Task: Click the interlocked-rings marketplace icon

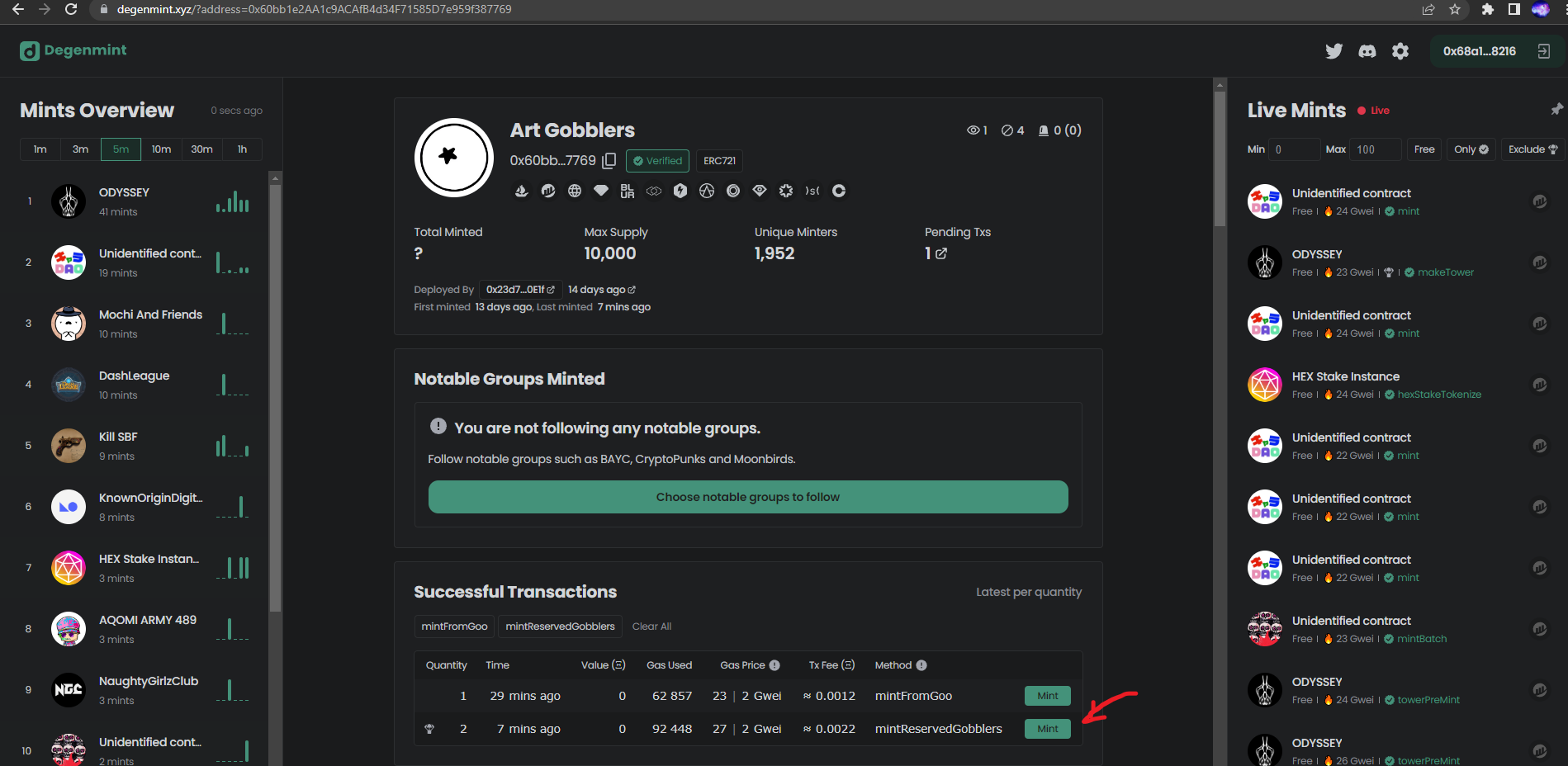Action: point(654,191)
